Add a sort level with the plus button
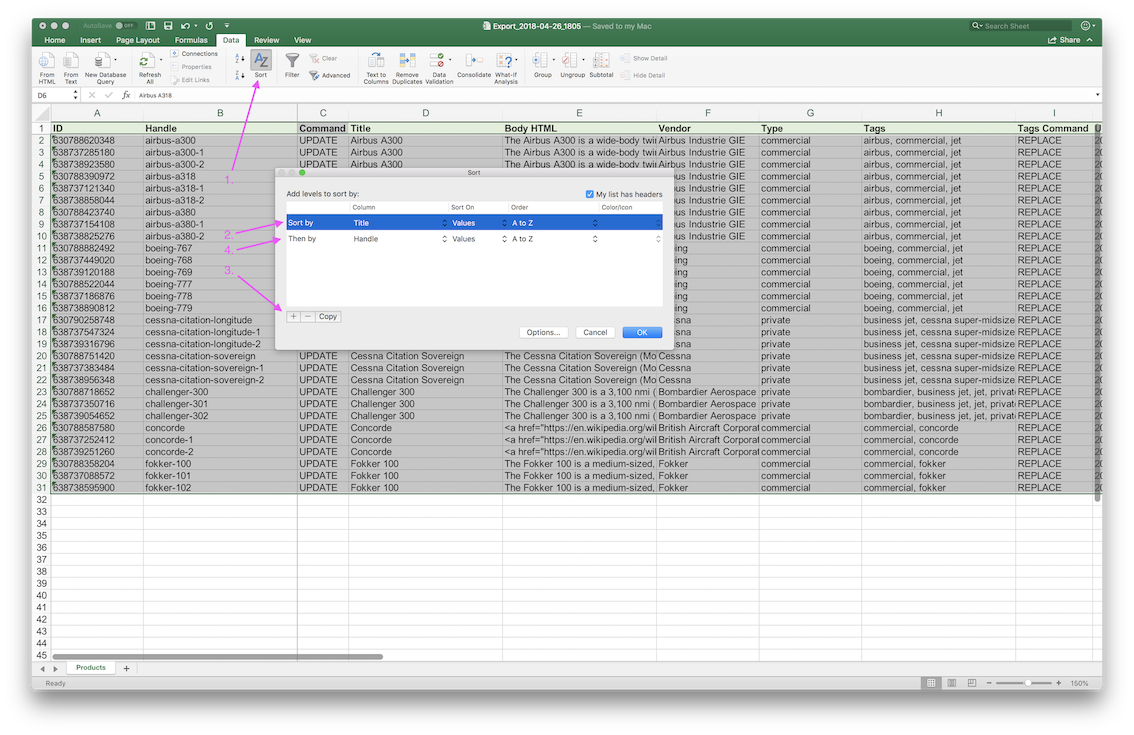Viewport: 1134px width, 735px height. click(294, 316)
